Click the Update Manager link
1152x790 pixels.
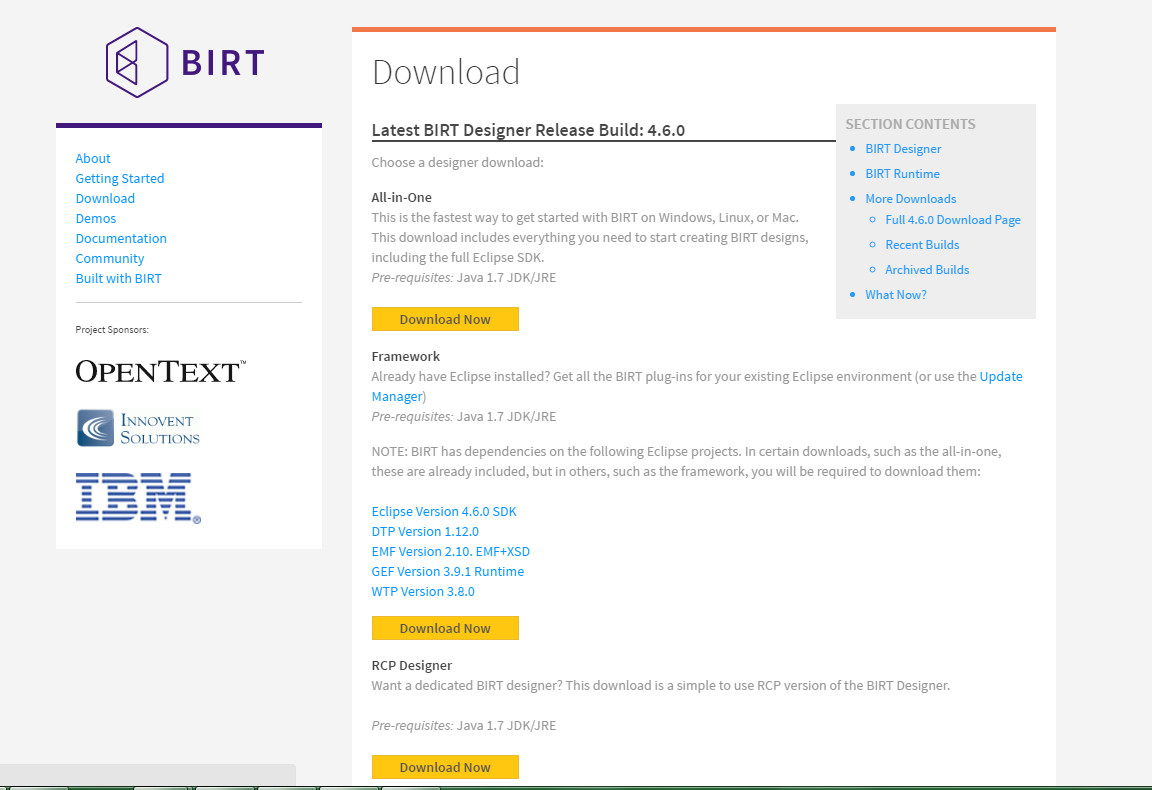[x=1001, y=376]
